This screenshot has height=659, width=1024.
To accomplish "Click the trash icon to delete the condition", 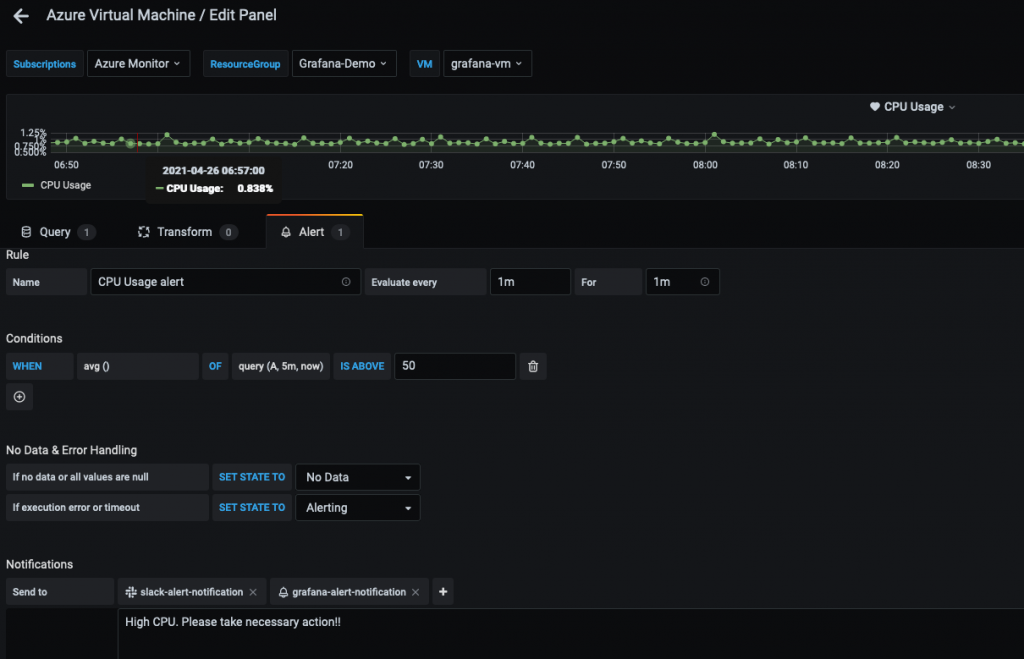I will point(532,366).
